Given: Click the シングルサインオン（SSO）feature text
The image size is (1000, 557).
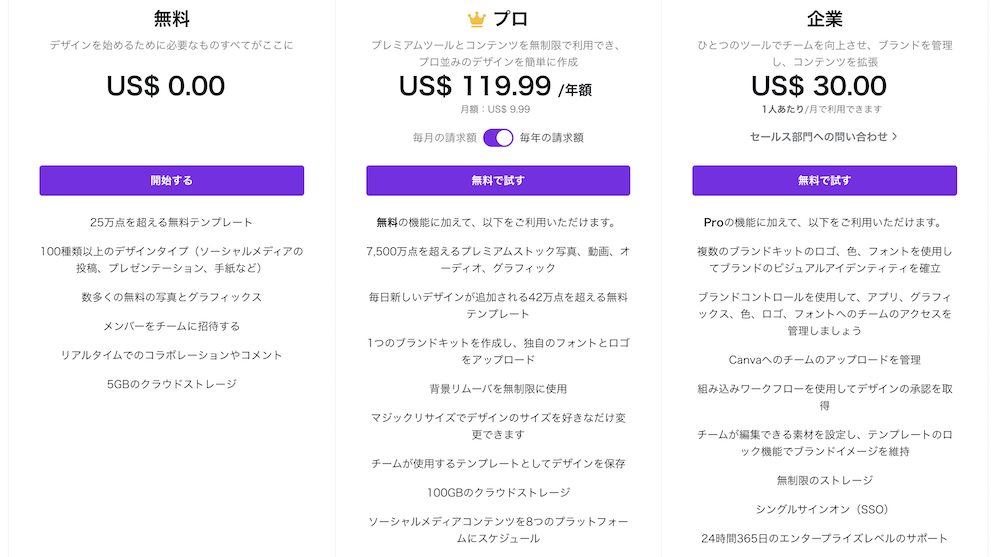Looking at the screenshot, I should click(x=824, y=509).
